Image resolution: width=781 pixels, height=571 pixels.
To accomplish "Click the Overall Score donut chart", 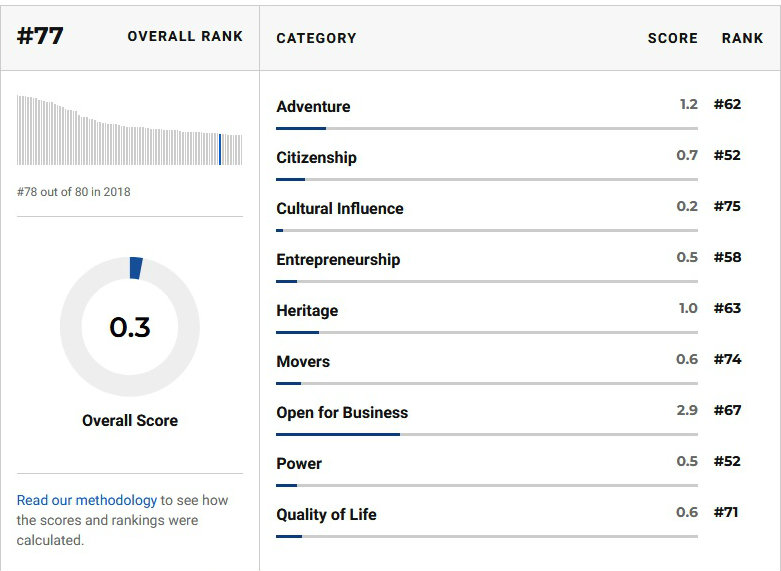I will (130, 327).
